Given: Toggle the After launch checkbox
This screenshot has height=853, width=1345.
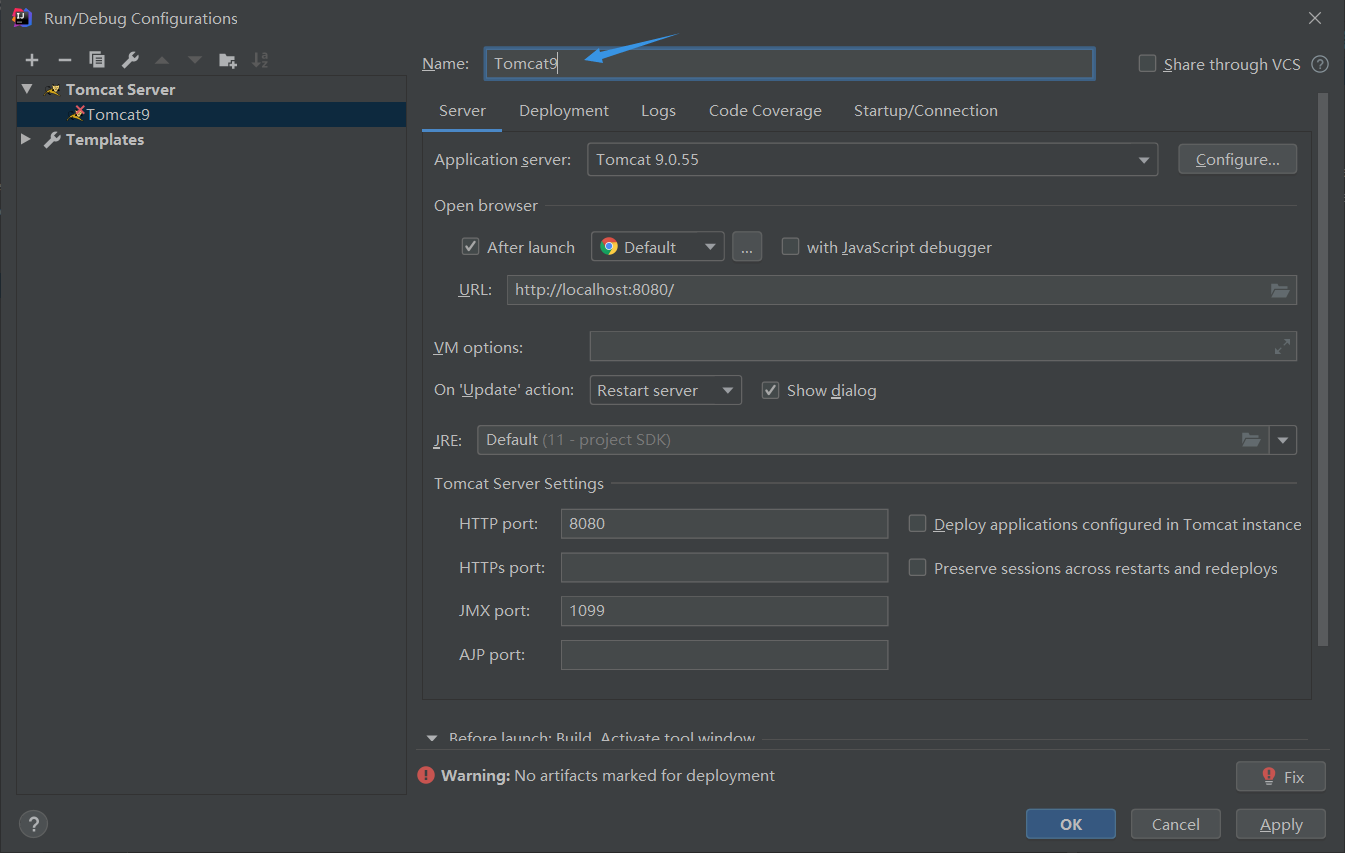Looking at the screenshot, I should coord(470,247).
